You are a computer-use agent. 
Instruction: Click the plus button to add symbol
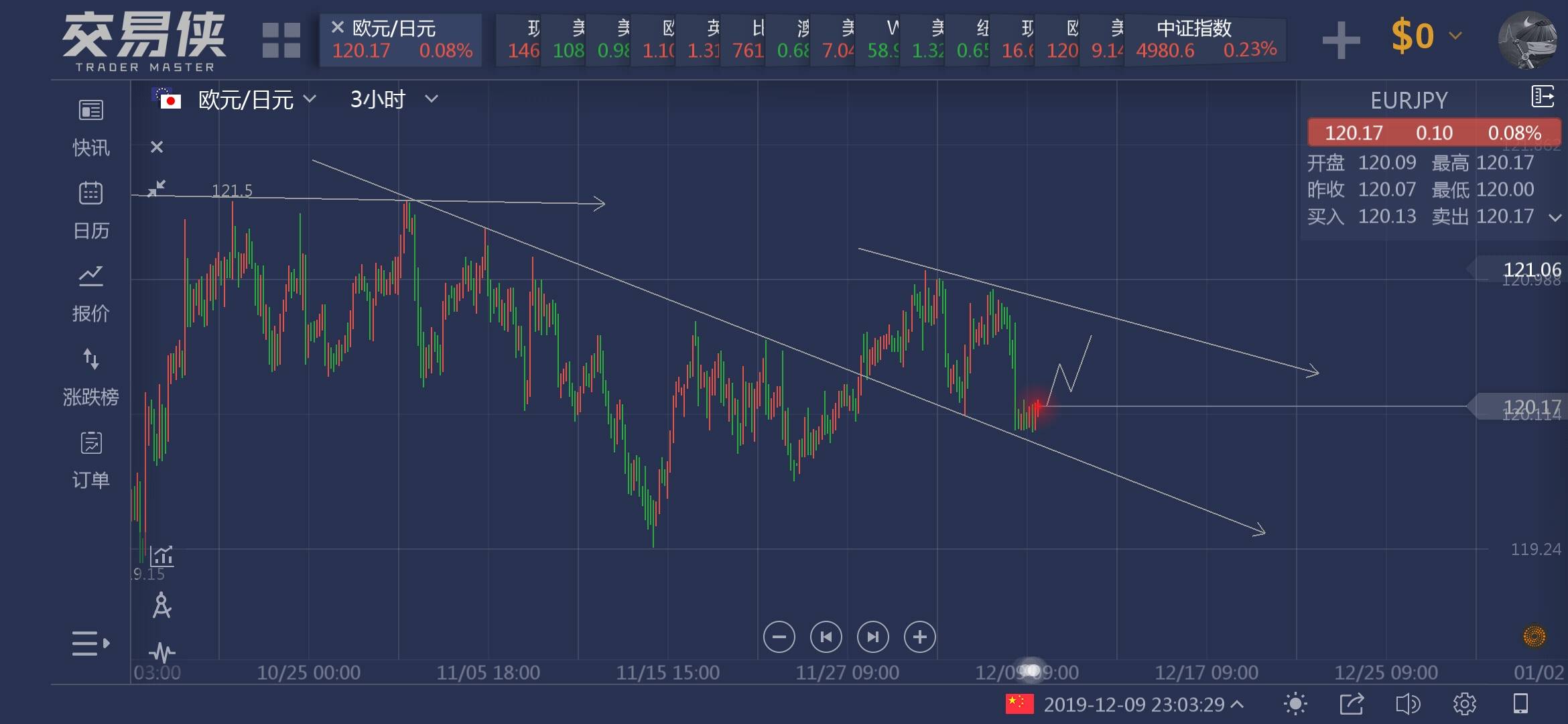(x=1341, y=40)
